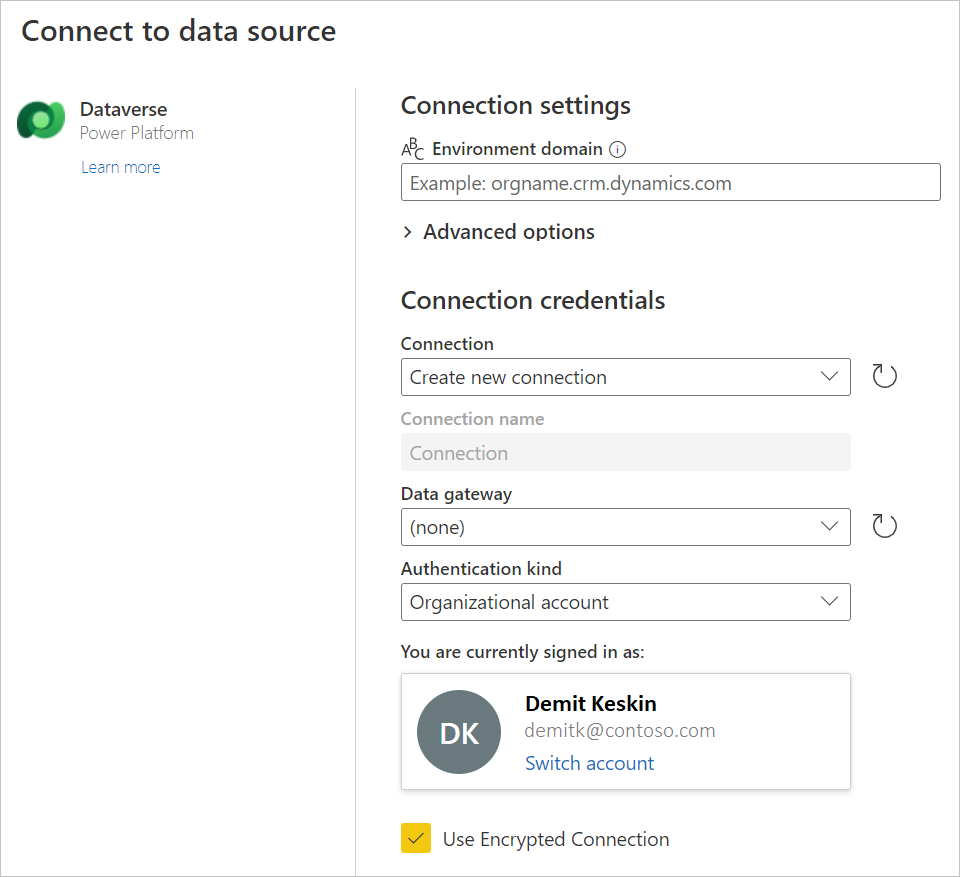Click the Power Platform subtitle
This screenshot has width=960, height=877.
[x=137, y=133]
